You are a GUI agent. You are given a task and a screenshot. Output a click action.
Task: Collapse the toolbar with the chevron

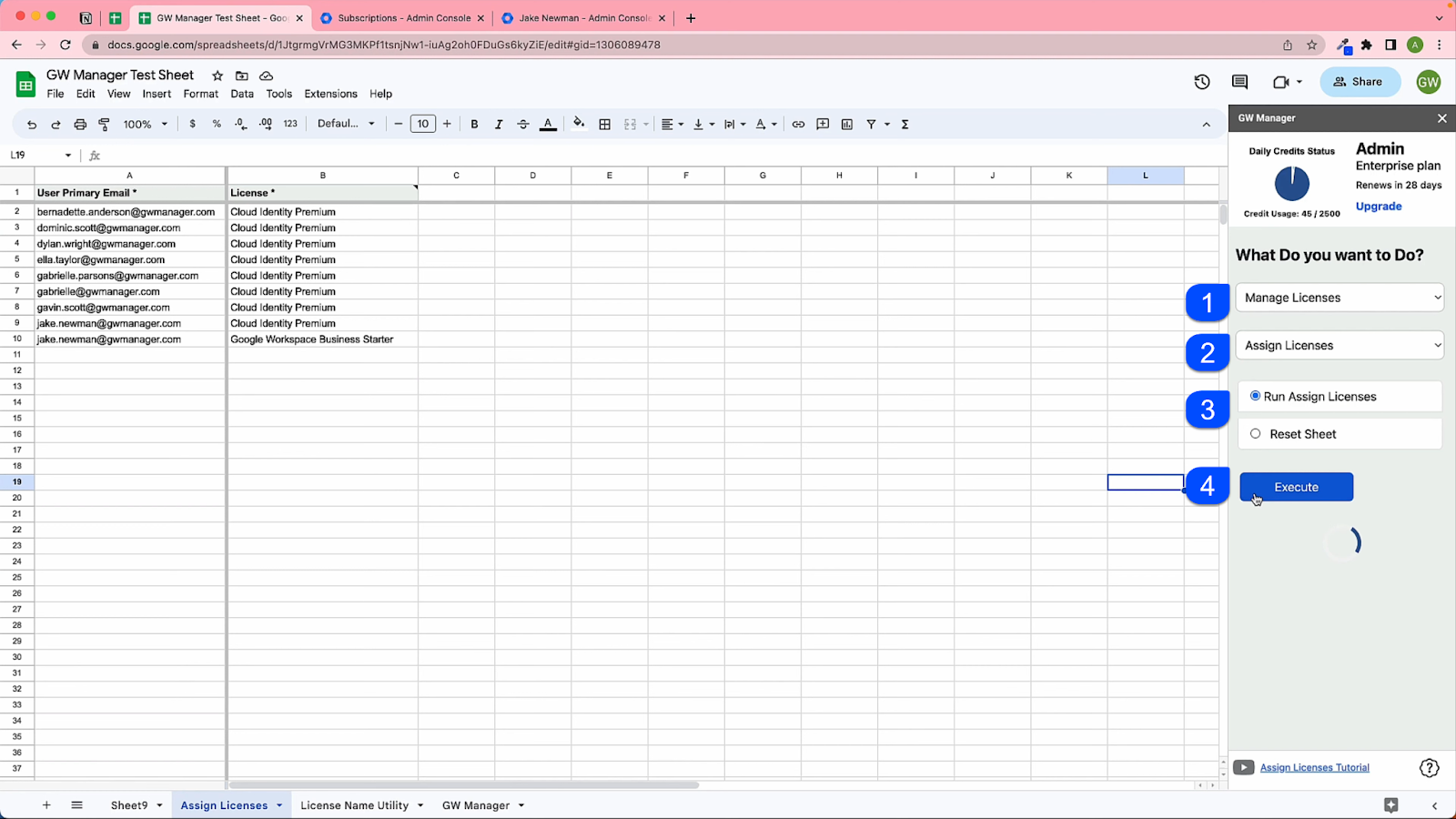coord(1207,125)
